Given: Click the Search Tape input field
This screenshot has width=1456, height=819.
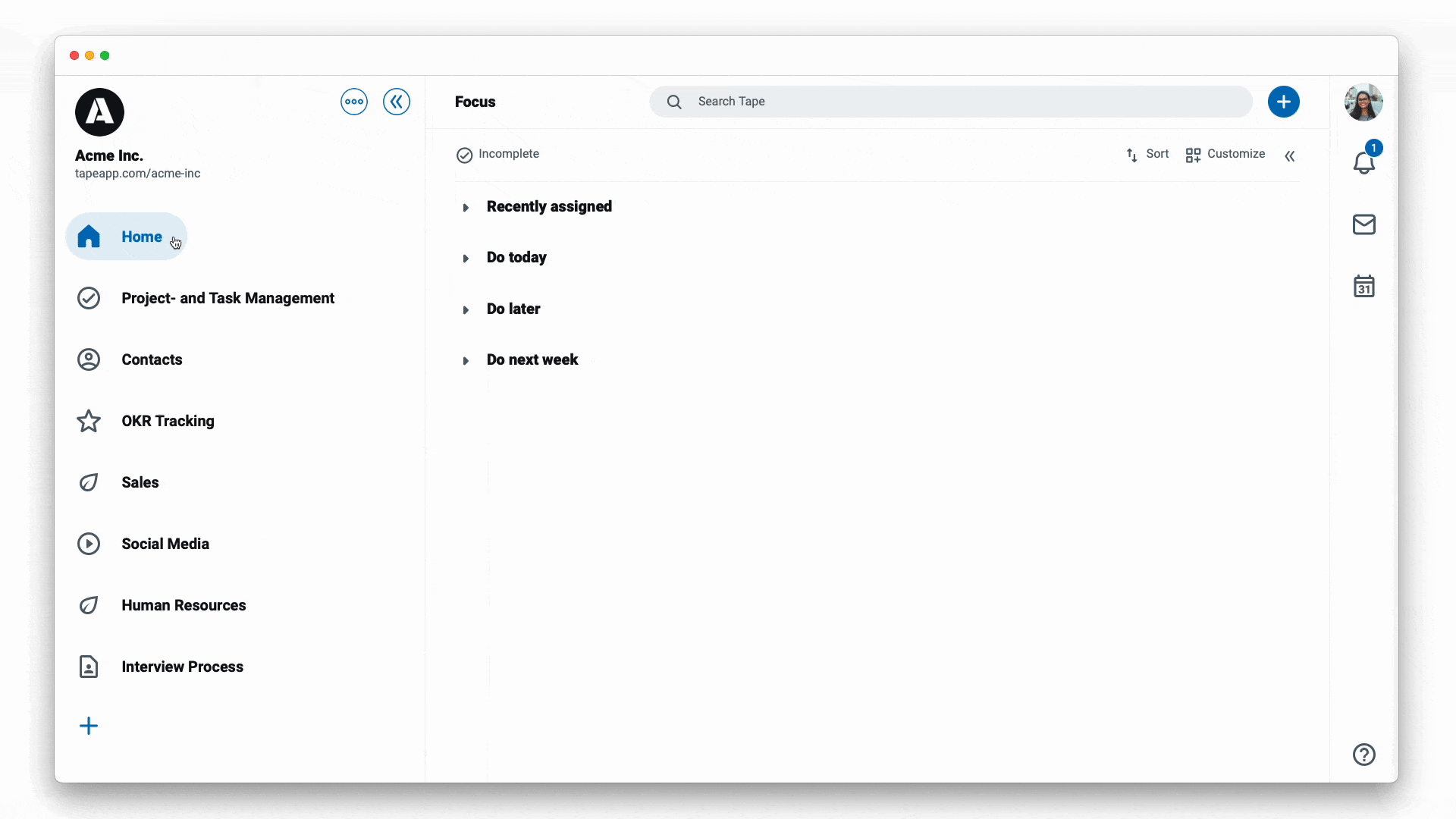Looking at the screenshot, I should [x=951, y=101].
